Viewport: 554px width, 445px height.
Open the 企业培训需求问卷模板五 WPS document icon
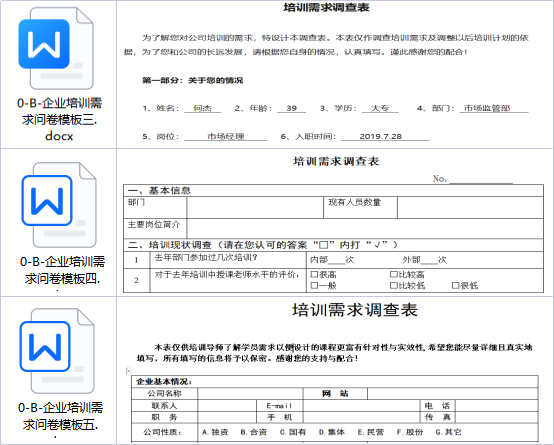click(57, 351)
